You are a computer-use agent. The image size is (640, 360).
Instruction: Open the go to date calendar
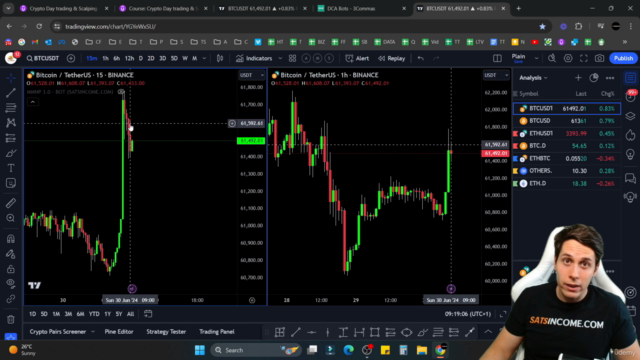click(x=148, y=314)
